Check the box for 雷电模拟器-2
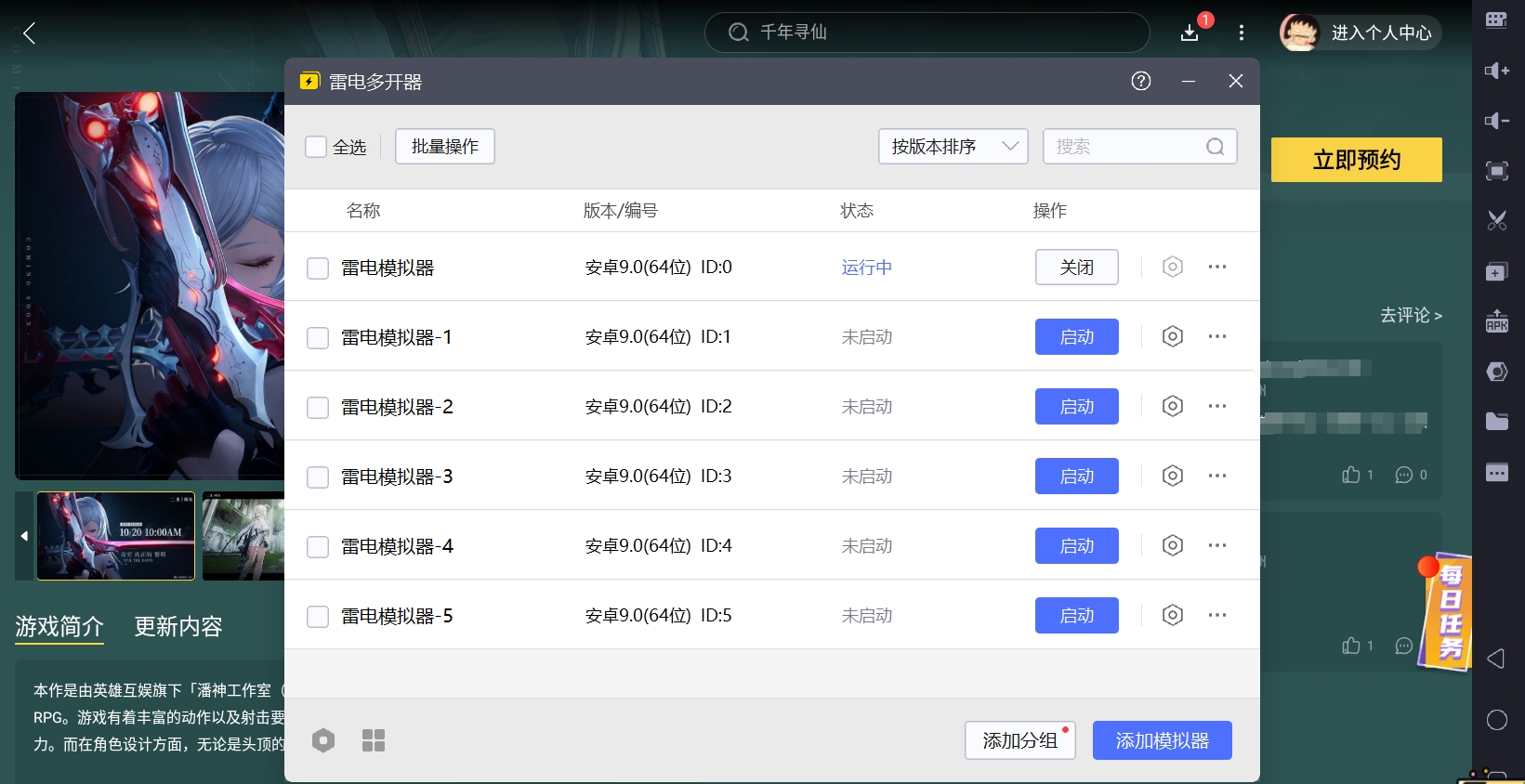 tap(318, 407)
